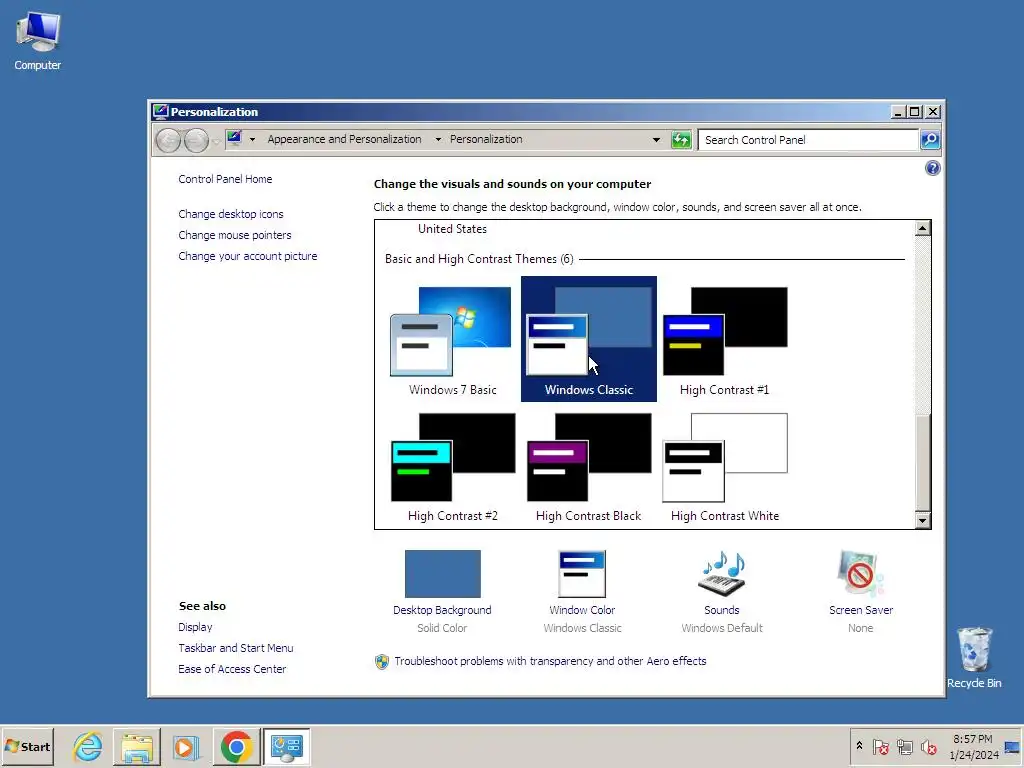Open the Recycle Bin desktop icon
The width and height of the screenshot is (1024, 768).
[974, 657]
